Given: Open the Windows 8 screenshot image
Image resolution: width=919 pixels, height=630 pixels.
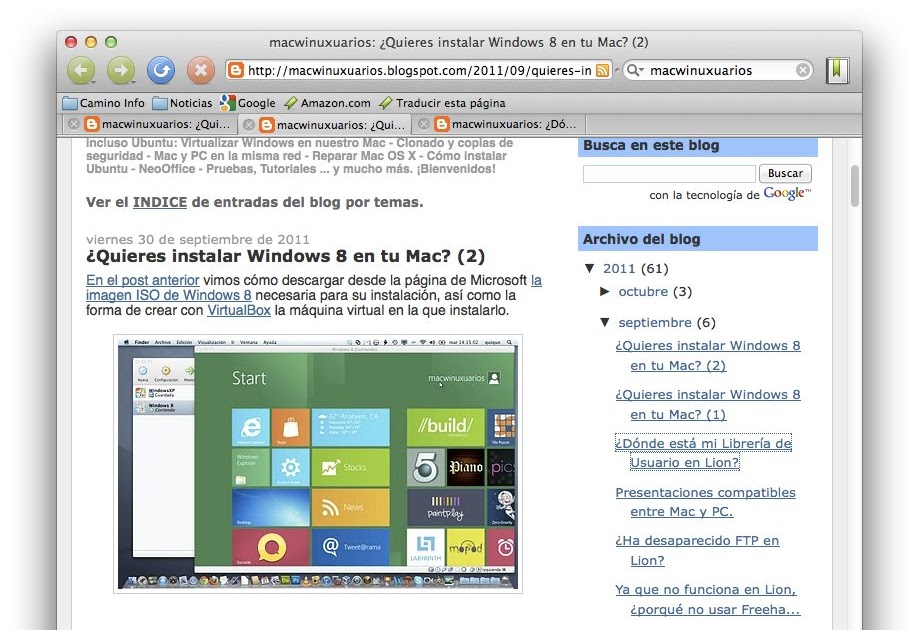Looking at the screenshot, I should (318, 464).
